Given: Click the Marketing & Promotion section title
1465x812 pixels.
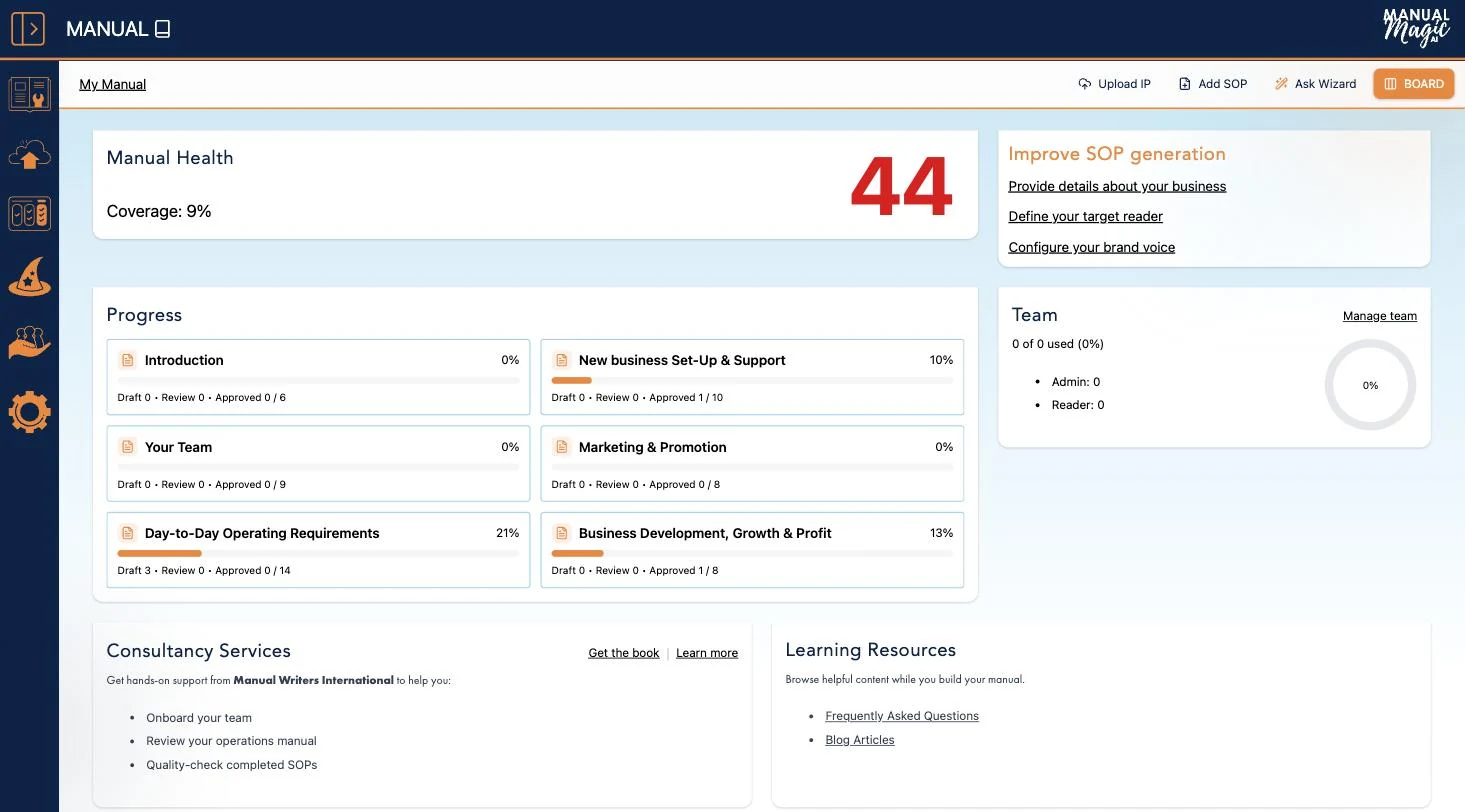Looking at the screenshot, I should coord(653,447).
